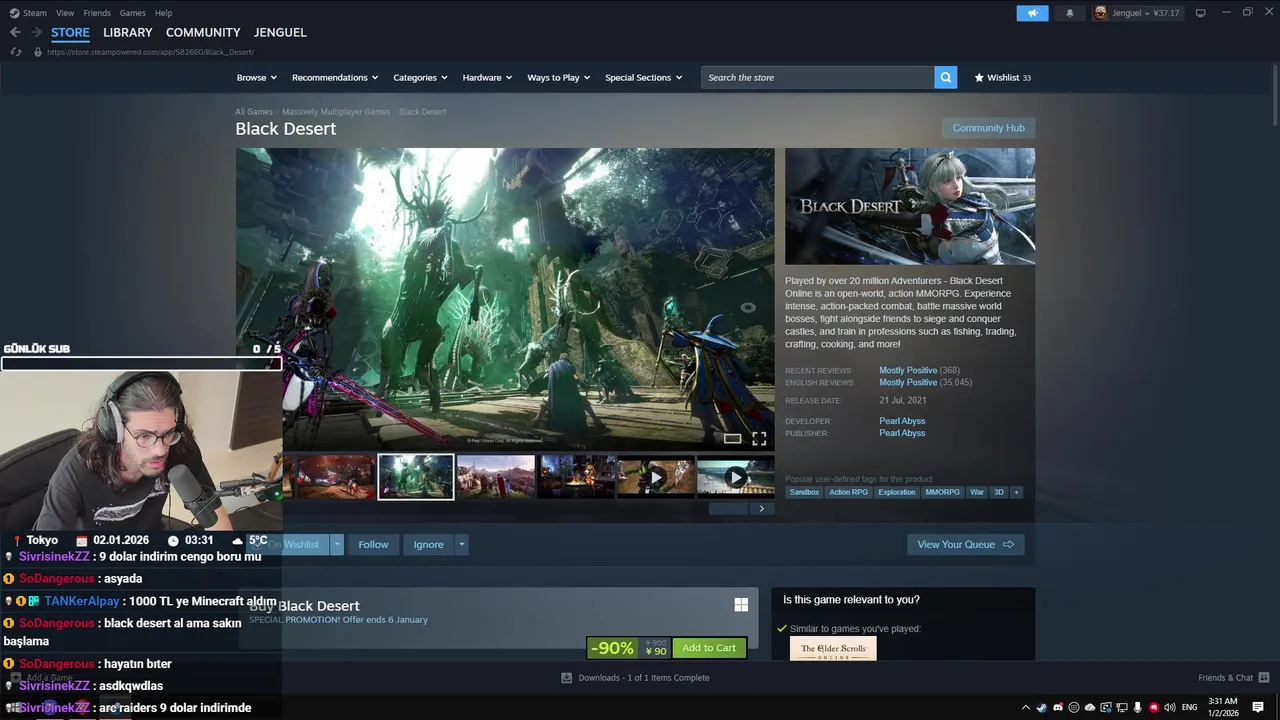The height and width of the screenshot is (720, 1280).
Task: Open The Elder Scrolls Online similar game image
Action: tap(833, 649)
